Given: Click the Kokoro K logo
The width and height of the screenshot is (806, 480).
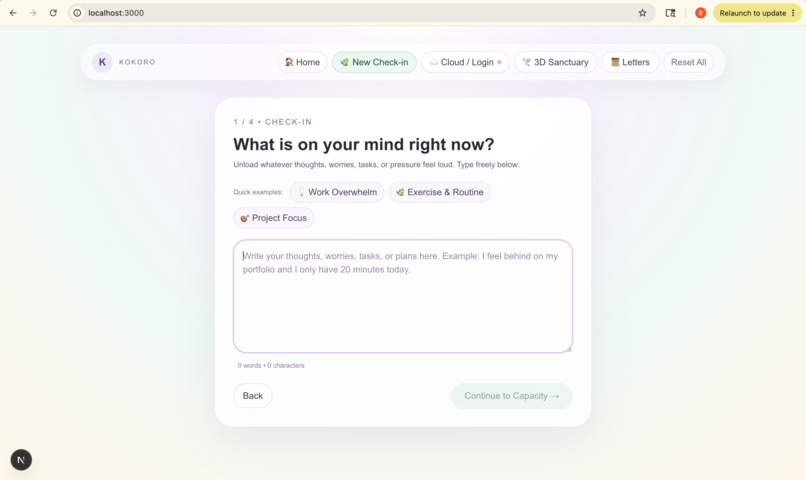Looking at the screenshot, I should pyautogui.click(x=102, y=62).
